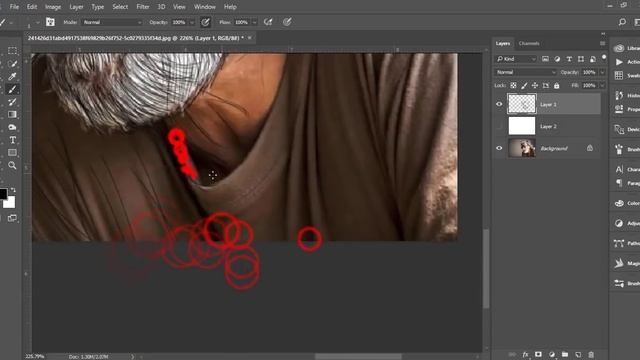
Task: Open the File menu
Action: click(x=14, y=7)
